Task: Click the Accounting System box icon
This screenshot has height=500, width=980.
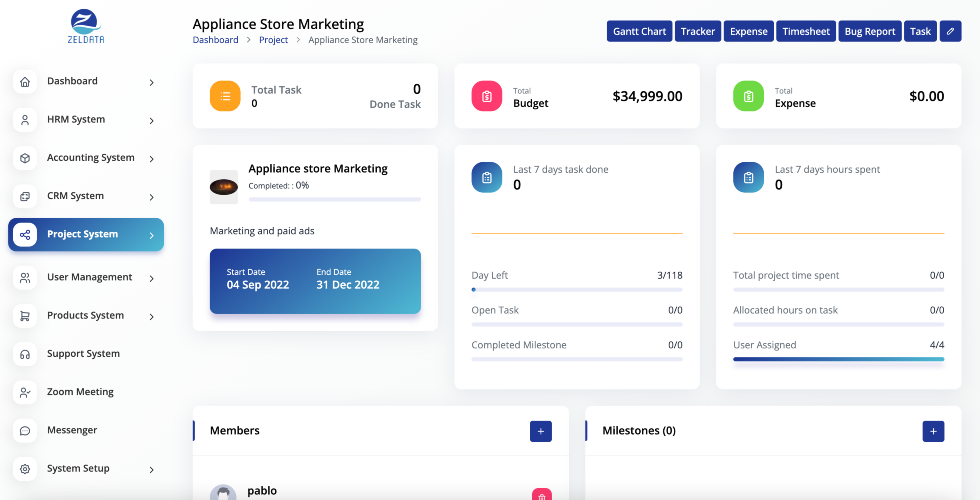Action: tap(25, 158)
